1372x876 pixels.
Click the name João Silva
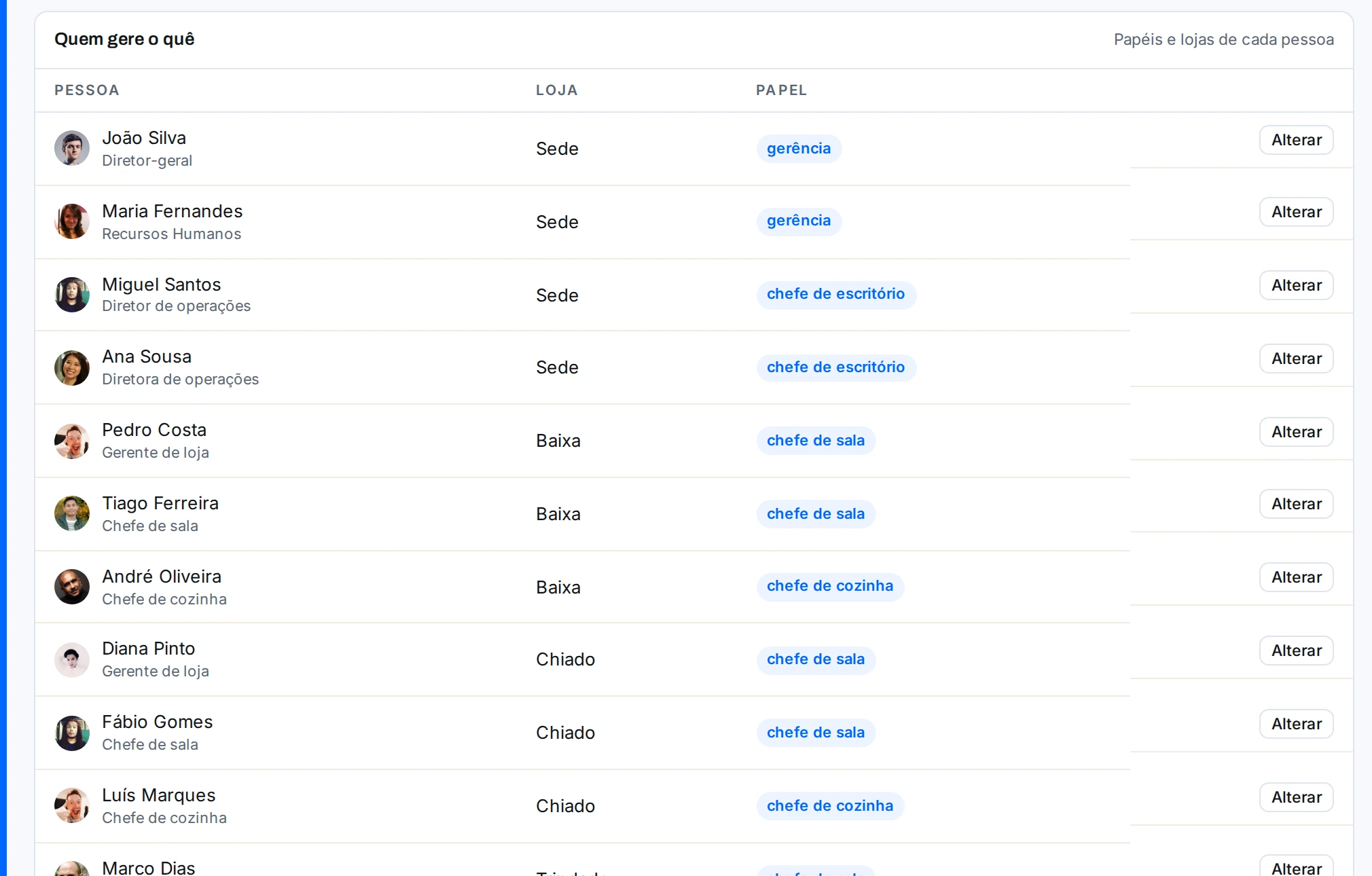144,138
